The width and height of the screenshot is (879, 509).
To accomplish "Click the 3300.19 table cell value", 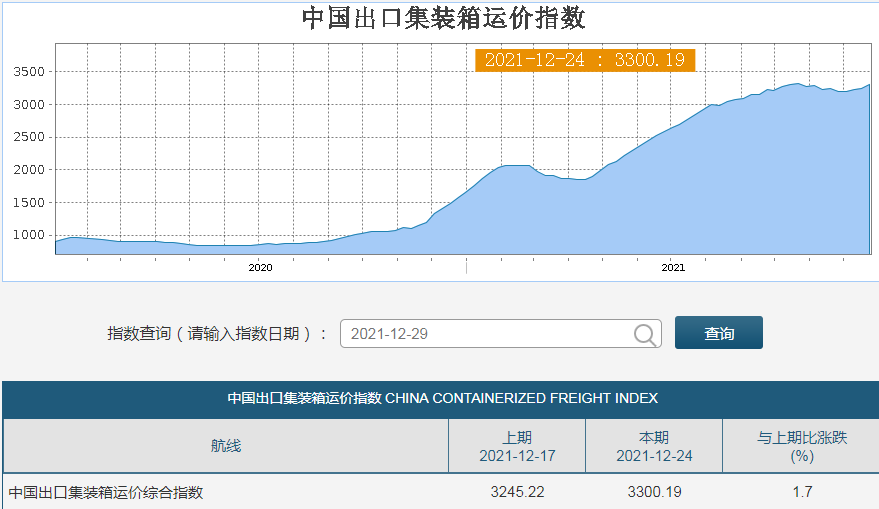I will pyautogui.click(x=654, y=492).
